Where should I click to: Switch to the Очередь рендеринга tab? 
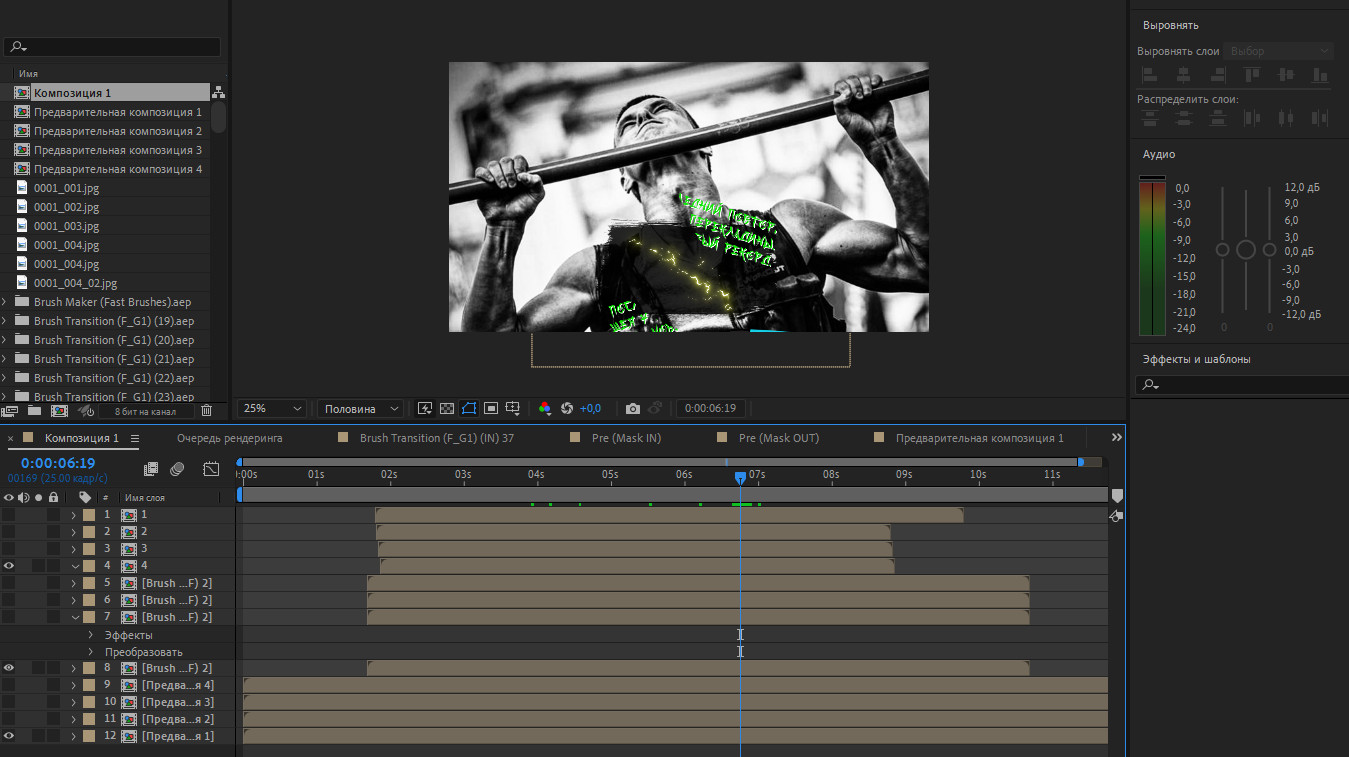[229, 438]
